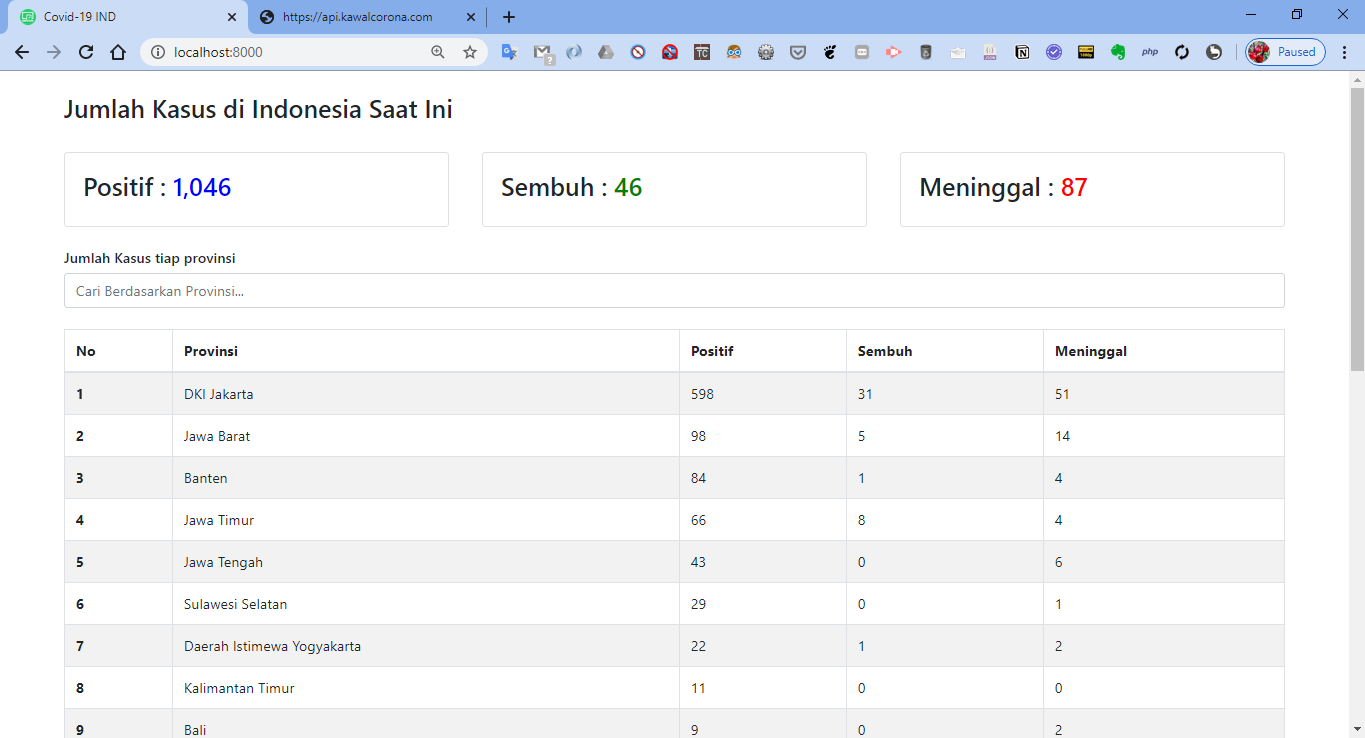The width and height of the screenshot is (1365, 738).
Task: Open the Paused profile button
Action: click(x=1286, y=52)
